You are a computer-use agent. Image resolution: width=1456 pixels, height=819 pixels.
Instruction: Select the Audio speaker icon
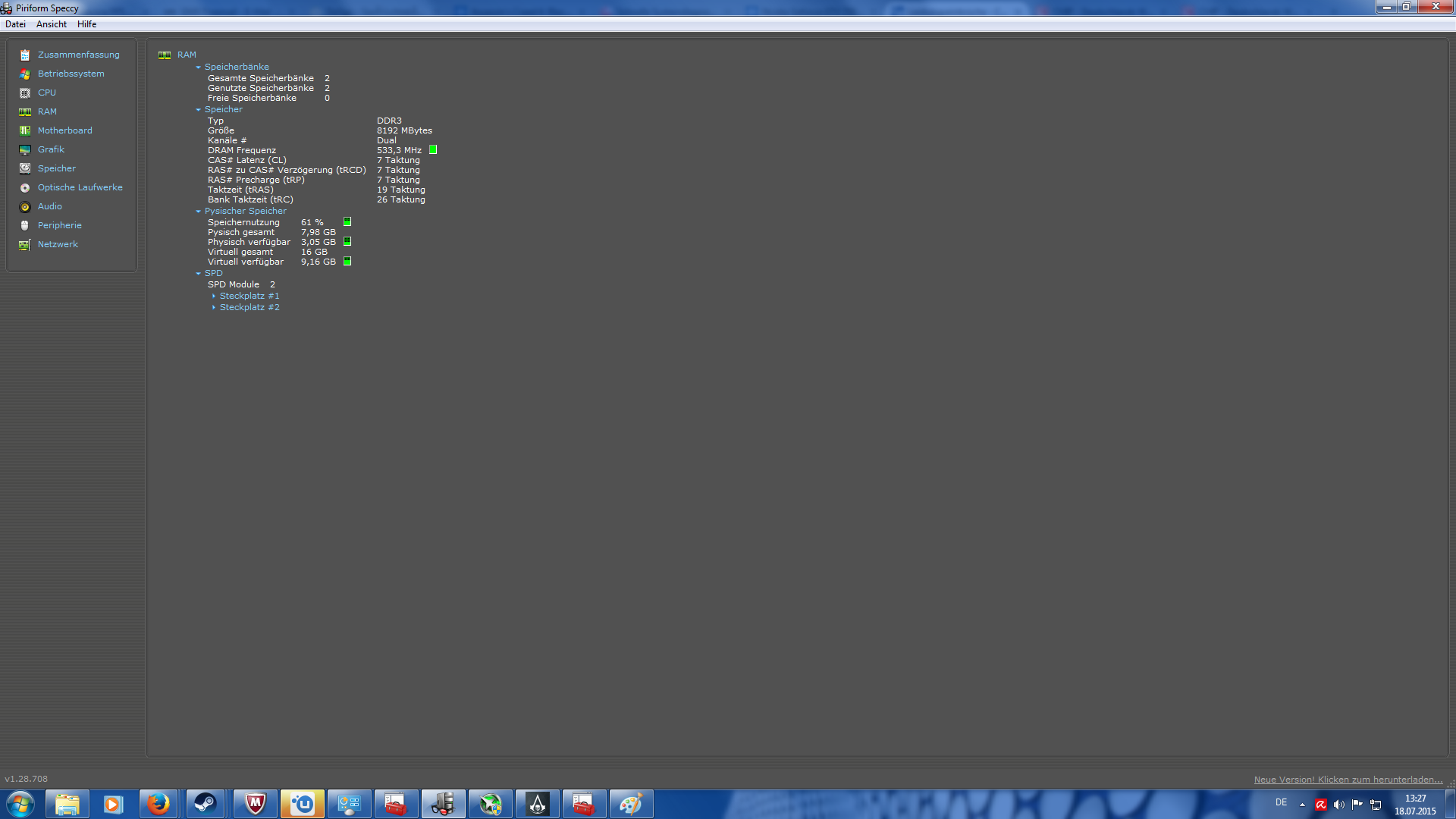point(25,206)
